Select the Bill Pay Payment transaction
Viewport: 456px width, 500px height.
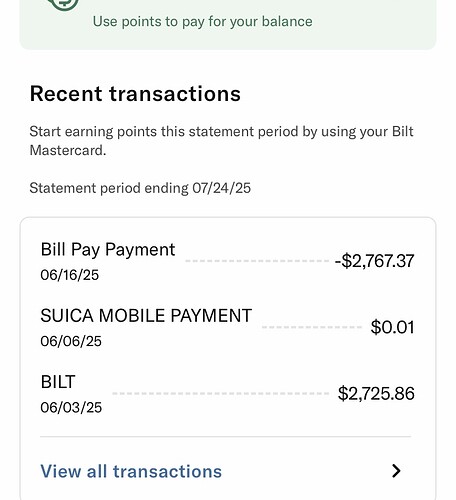point(227,262)
